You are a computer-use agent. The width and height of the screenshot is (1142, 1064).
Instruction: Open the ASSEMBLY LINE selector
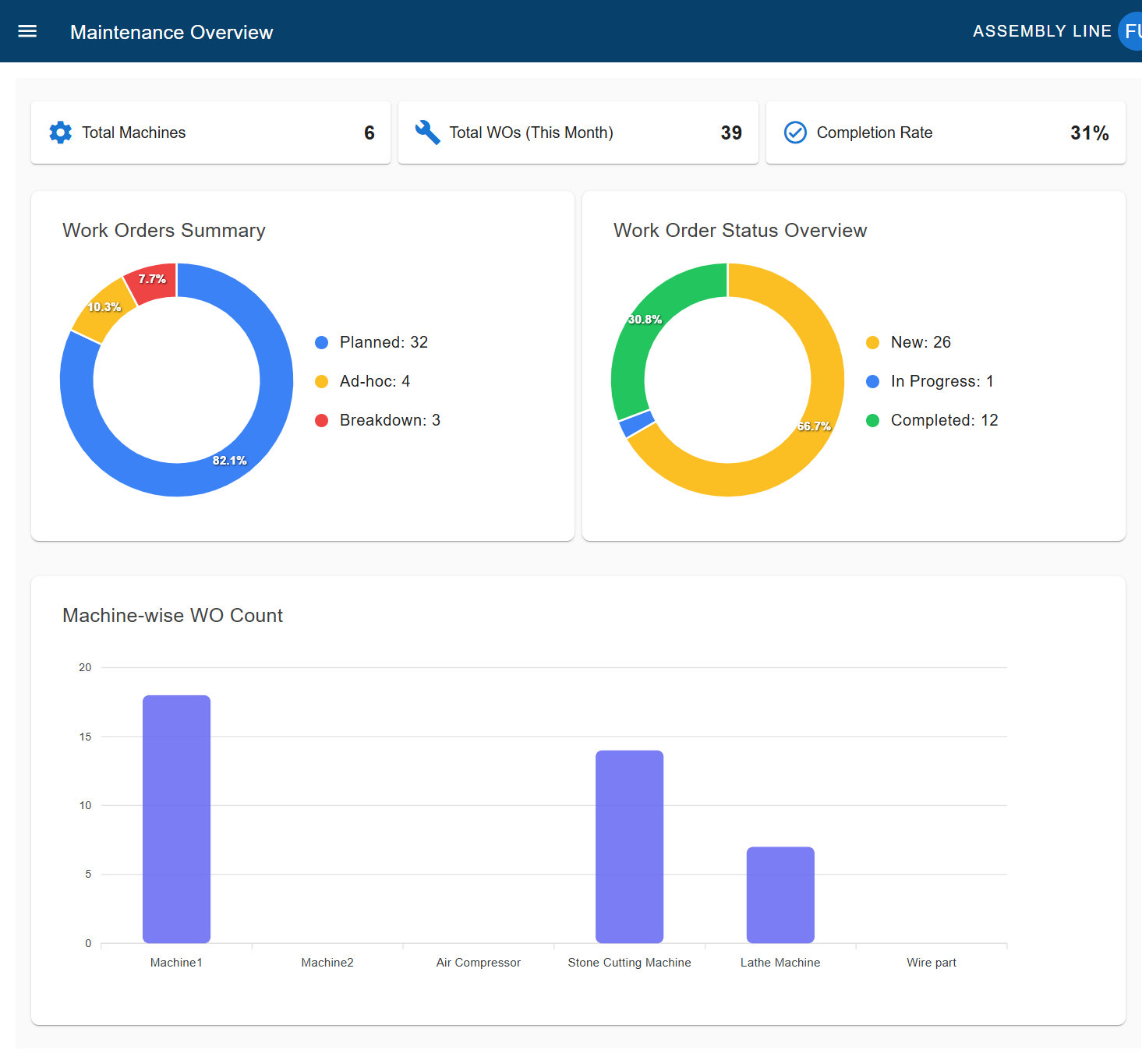(1042, 31)
